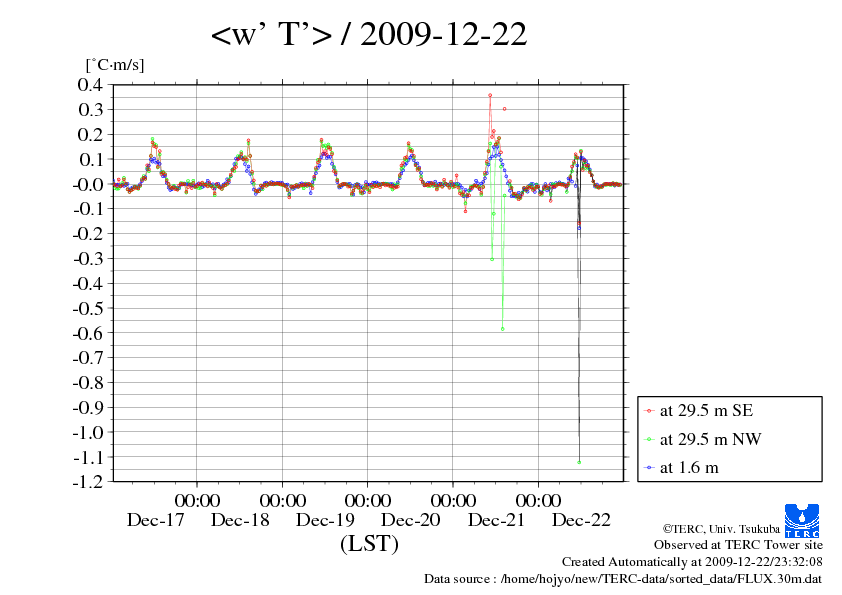
Task: Click the y-axis label -0.0
Action: (88, 184)
